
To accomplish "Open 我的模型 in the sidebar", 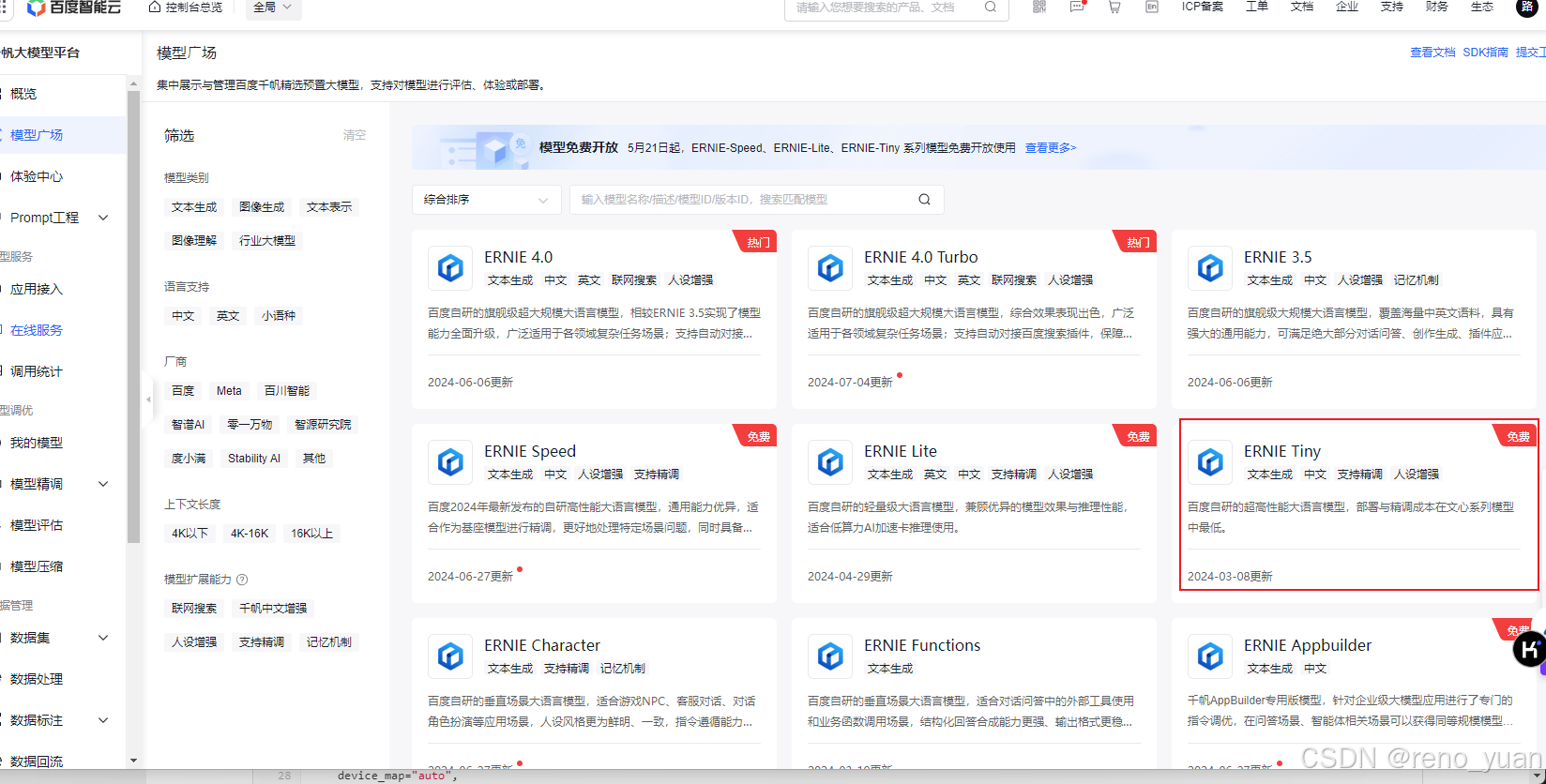I will point(37,443).
